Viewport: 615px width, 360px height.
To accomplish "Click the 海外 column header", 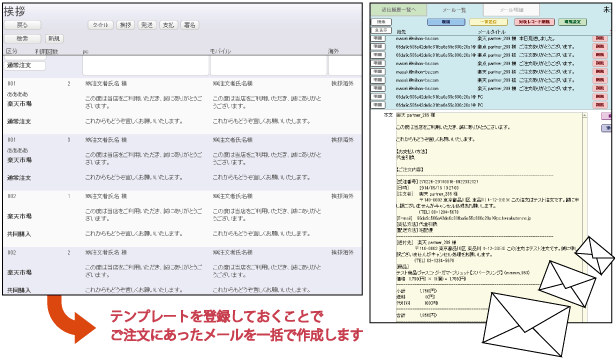I will (x=333, y=51).
